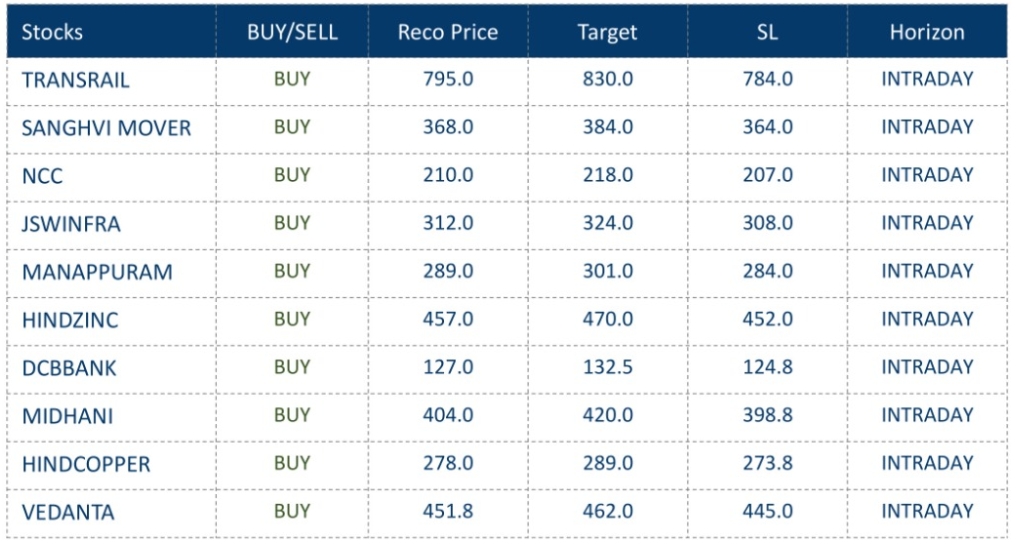Viewport: 1017px width, 545px height.
Task: Select the Reco Price header cell
Action: (449, 32)
